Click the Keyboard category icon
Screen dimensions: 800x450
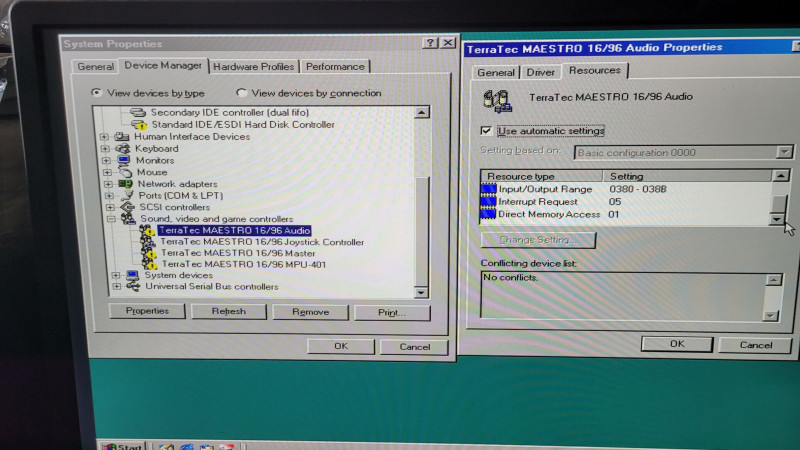(x=122, y=148)
